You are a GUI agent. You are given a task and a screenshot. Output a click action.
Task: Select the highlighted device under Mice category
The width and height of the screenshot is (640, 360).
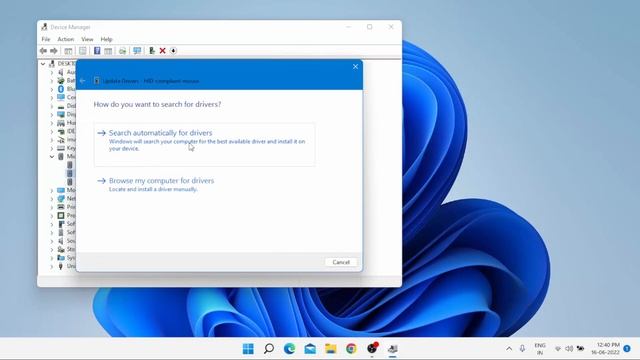(70, 173)
